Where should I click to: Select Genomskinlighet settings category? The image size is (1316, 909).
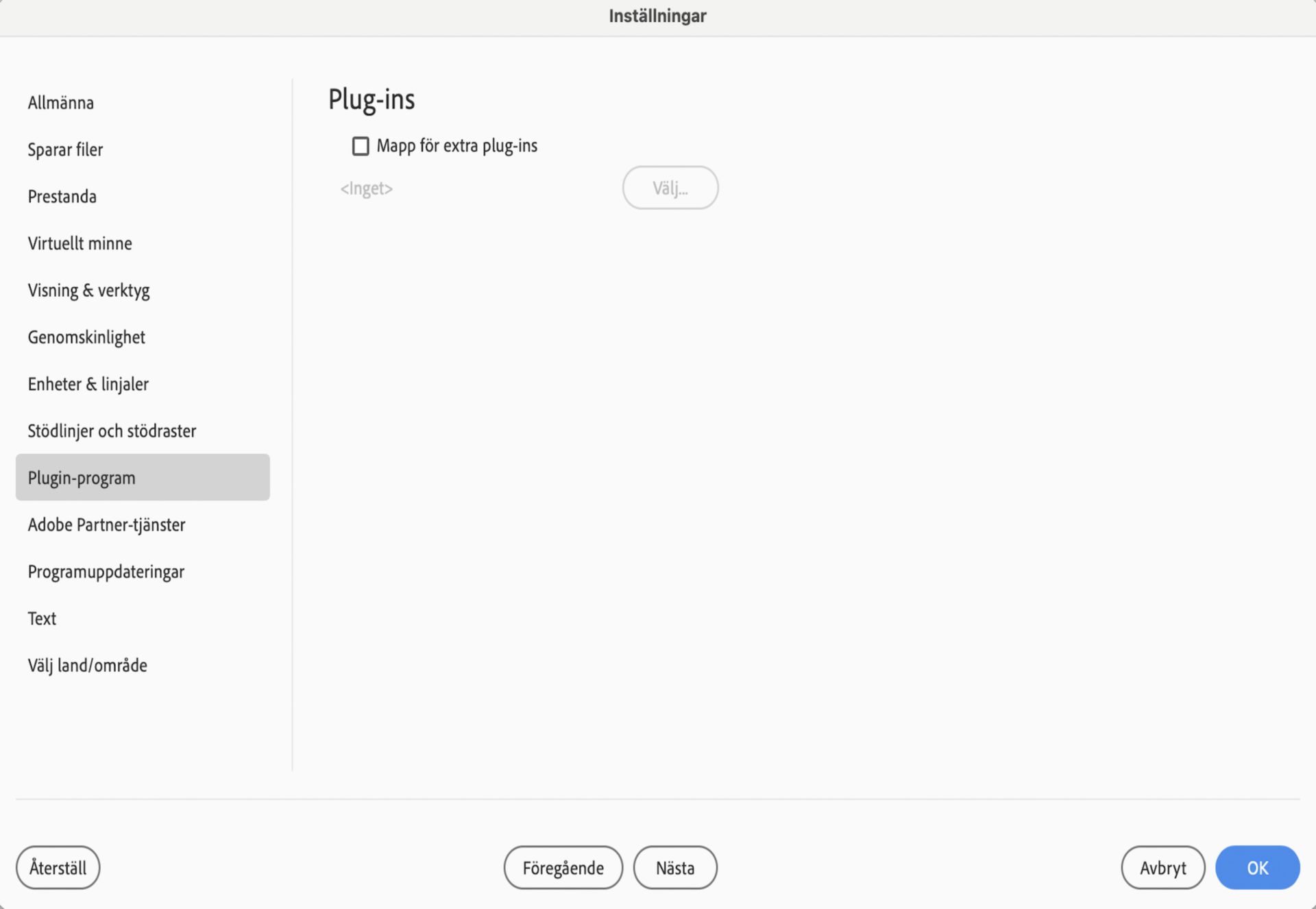pyautogui.click(x=87, y=336)
